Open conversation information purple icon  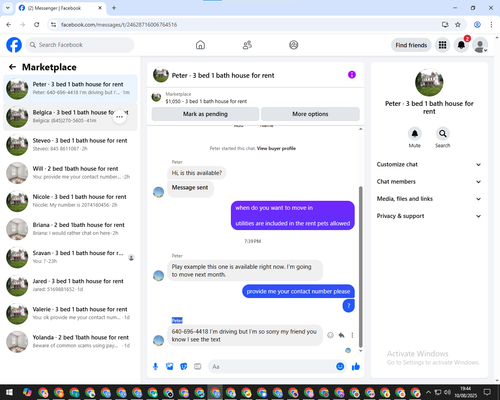(352, 75)
